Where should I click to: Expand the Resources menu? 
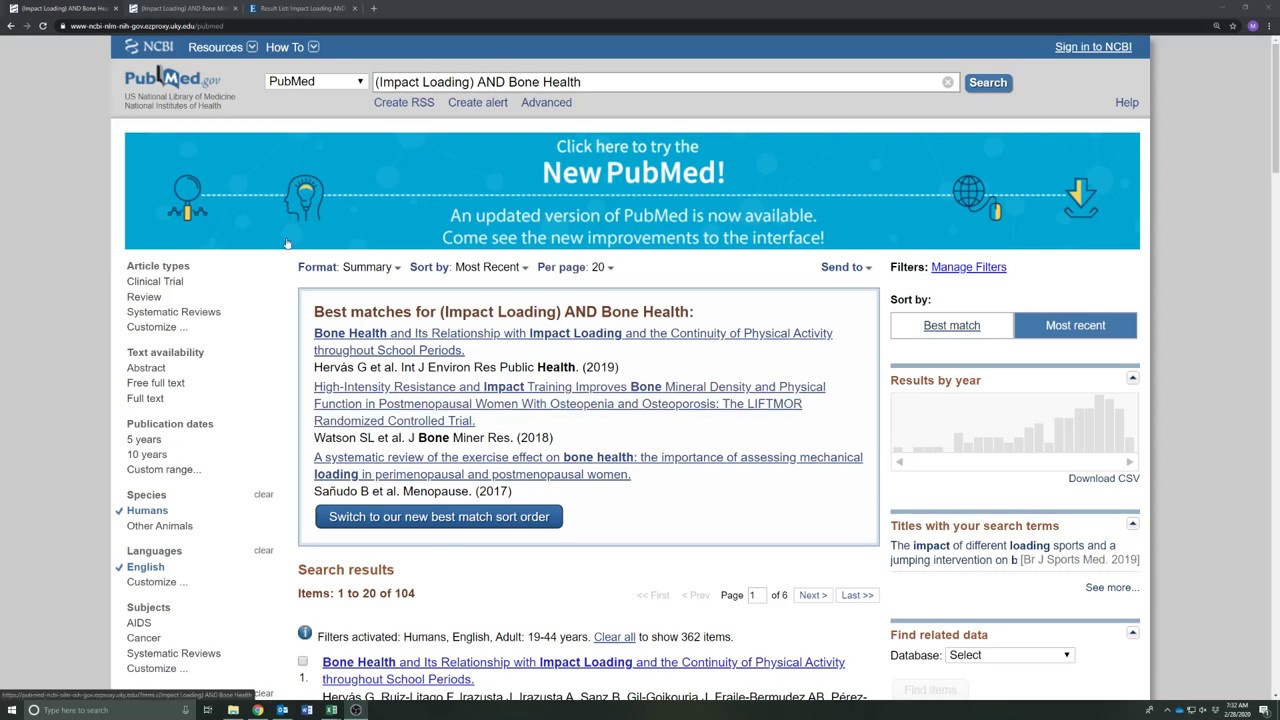(222, 47)
